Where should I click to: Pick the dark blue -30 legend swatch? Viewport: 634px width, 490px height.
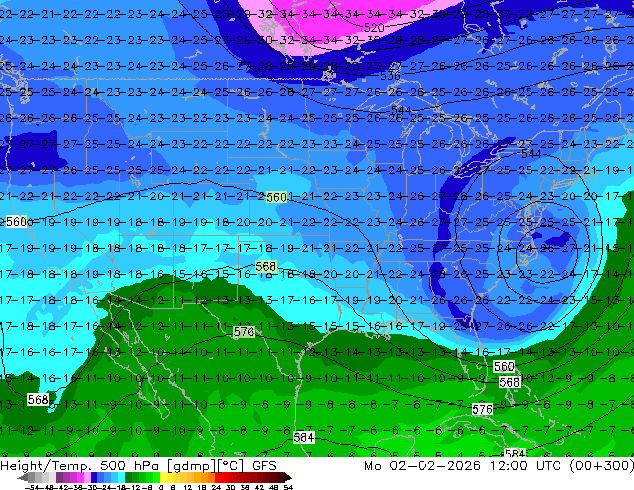94,477
